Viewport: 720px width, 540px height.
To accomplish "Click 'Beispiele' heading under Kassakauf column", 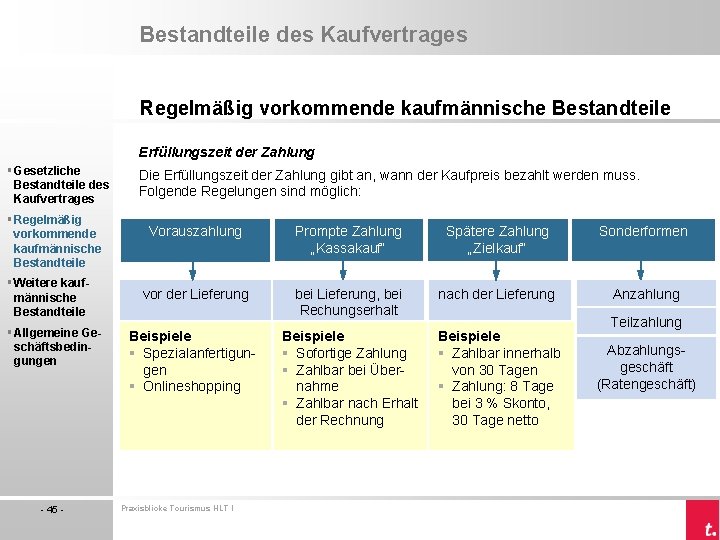I will click(313, 336).
